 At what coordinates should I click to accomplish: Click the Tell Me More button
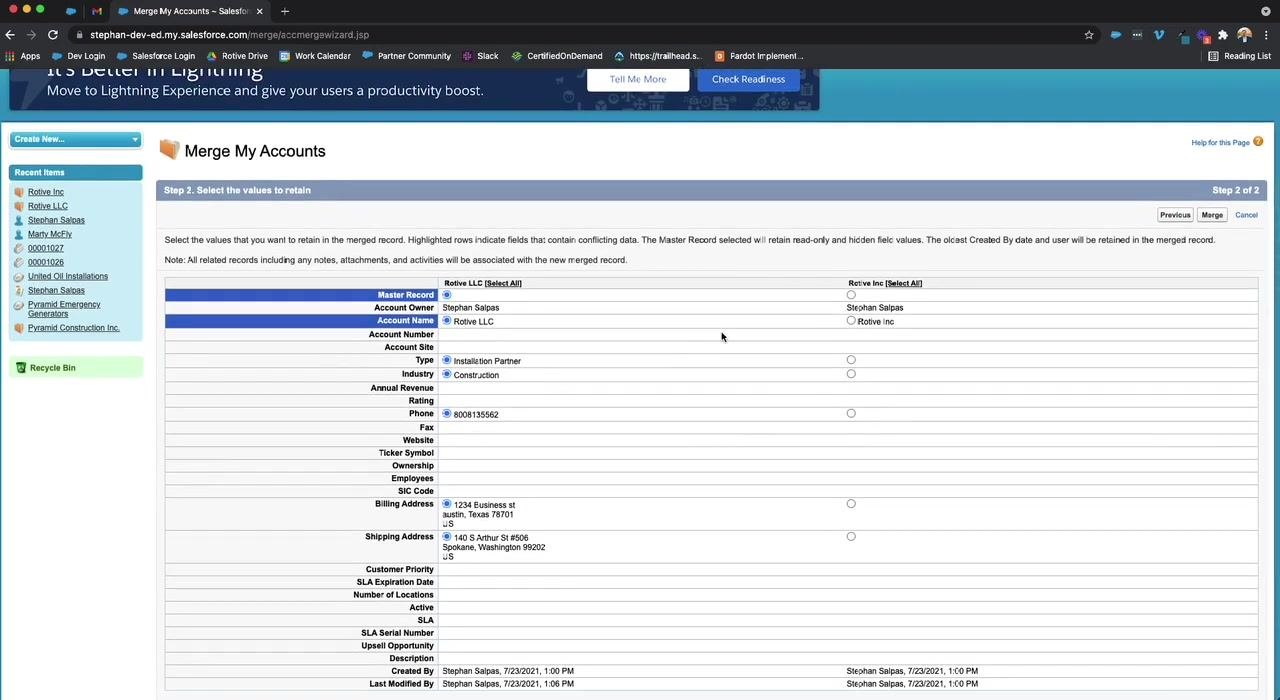click(x=638, y=79)
